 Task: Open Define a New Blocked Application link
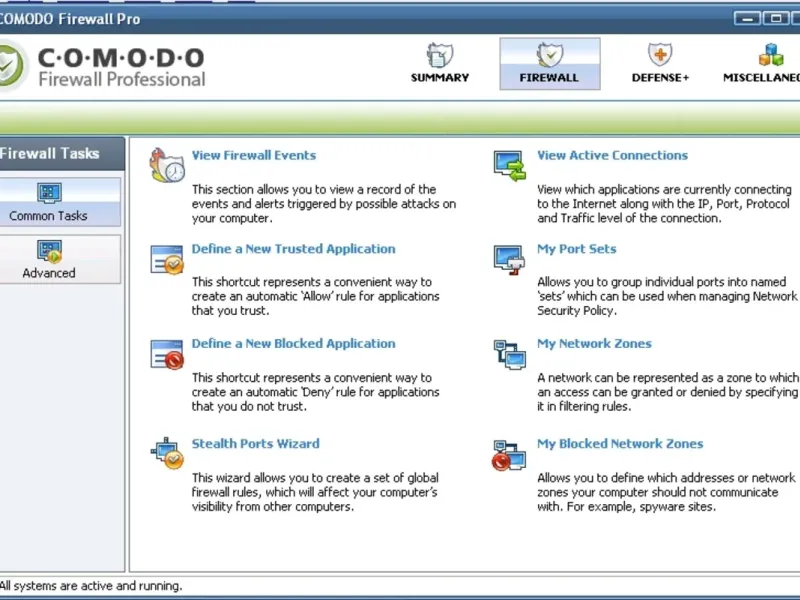[x=293, y=344]
